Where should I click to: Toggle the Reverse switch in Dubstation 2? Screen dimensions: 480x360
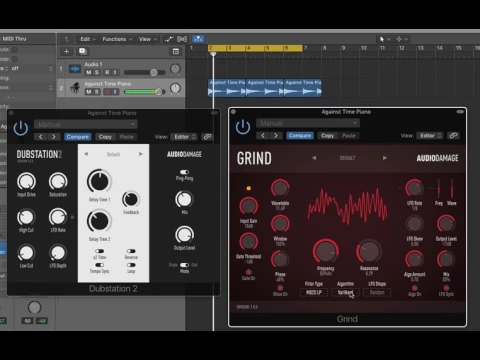pos(131,251)
